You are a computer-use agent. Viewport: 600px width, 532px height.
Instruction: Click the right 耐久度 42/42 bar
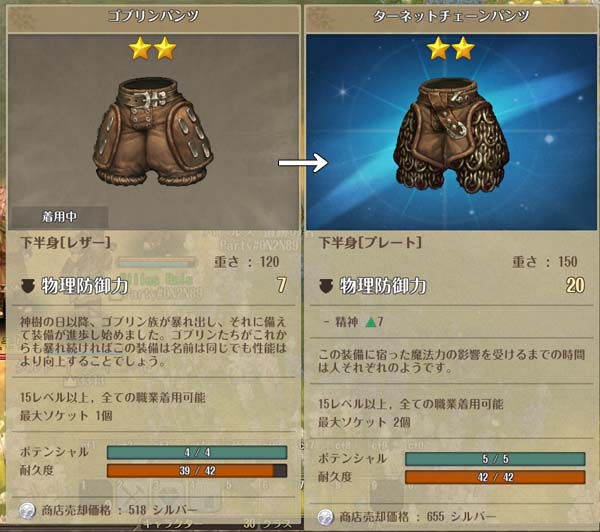495,477
